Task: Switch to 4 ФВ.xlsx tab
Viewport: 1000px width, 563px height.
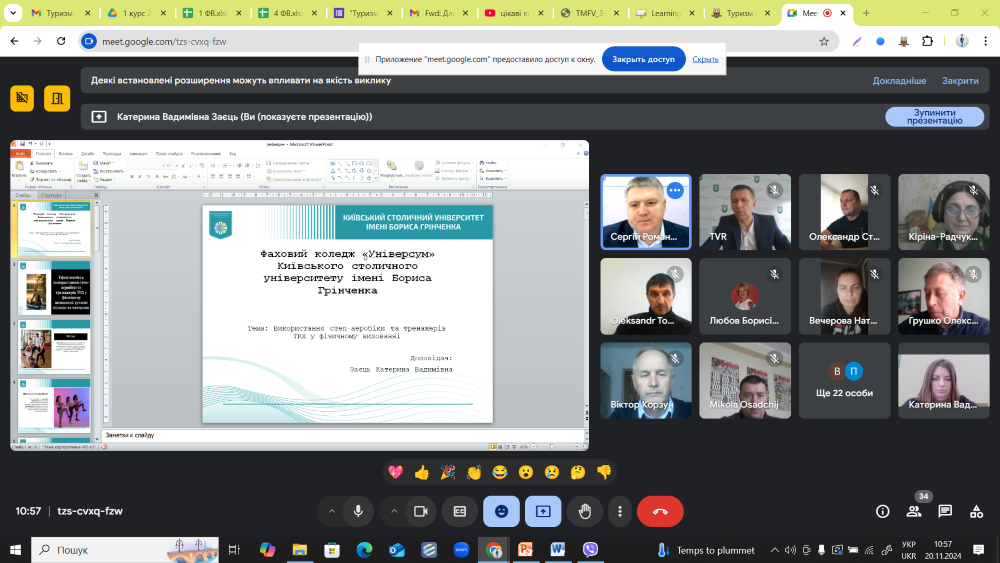Action: click(287, 13)
